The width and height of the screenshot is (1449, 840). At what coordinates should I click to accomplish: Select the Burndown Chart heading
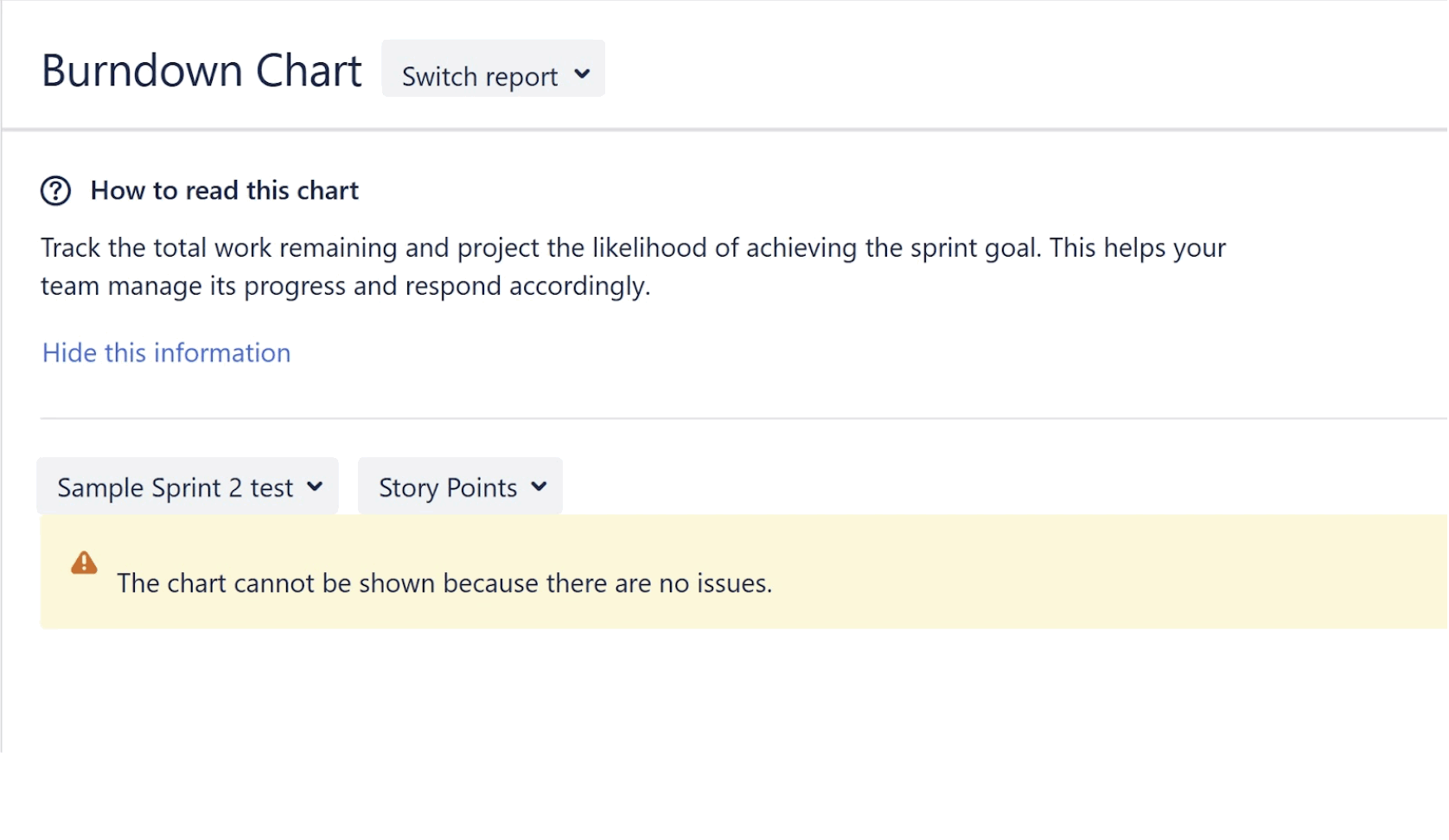[x=201, y=70]
